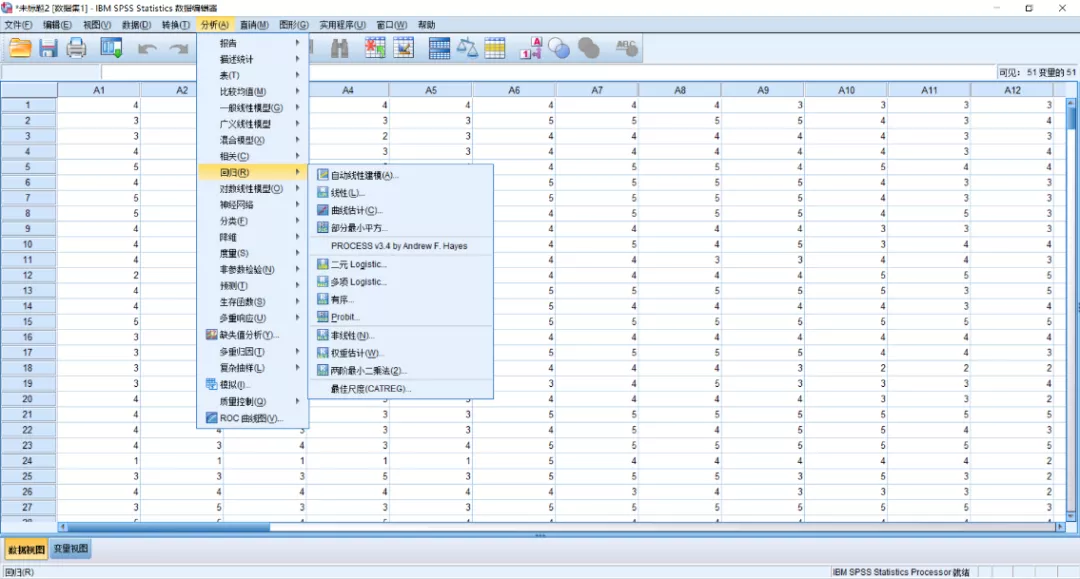This screenshot has height=579, width=1080.
Task: Choose PROCESS v3.4 by Andrew F. Hayes
Action: [398, 246]
